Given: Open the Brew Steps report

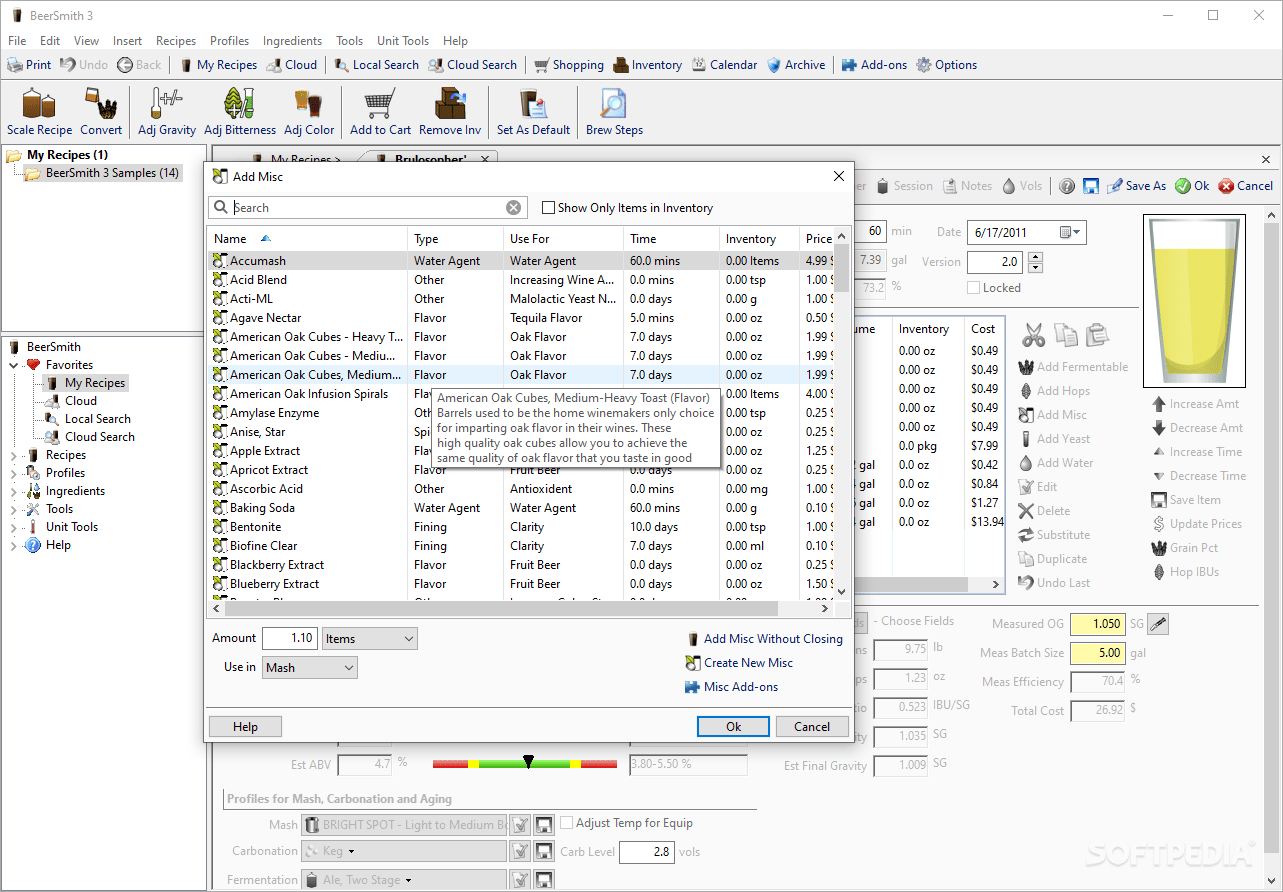Looking at the screenshot, I should click(614, 112).
